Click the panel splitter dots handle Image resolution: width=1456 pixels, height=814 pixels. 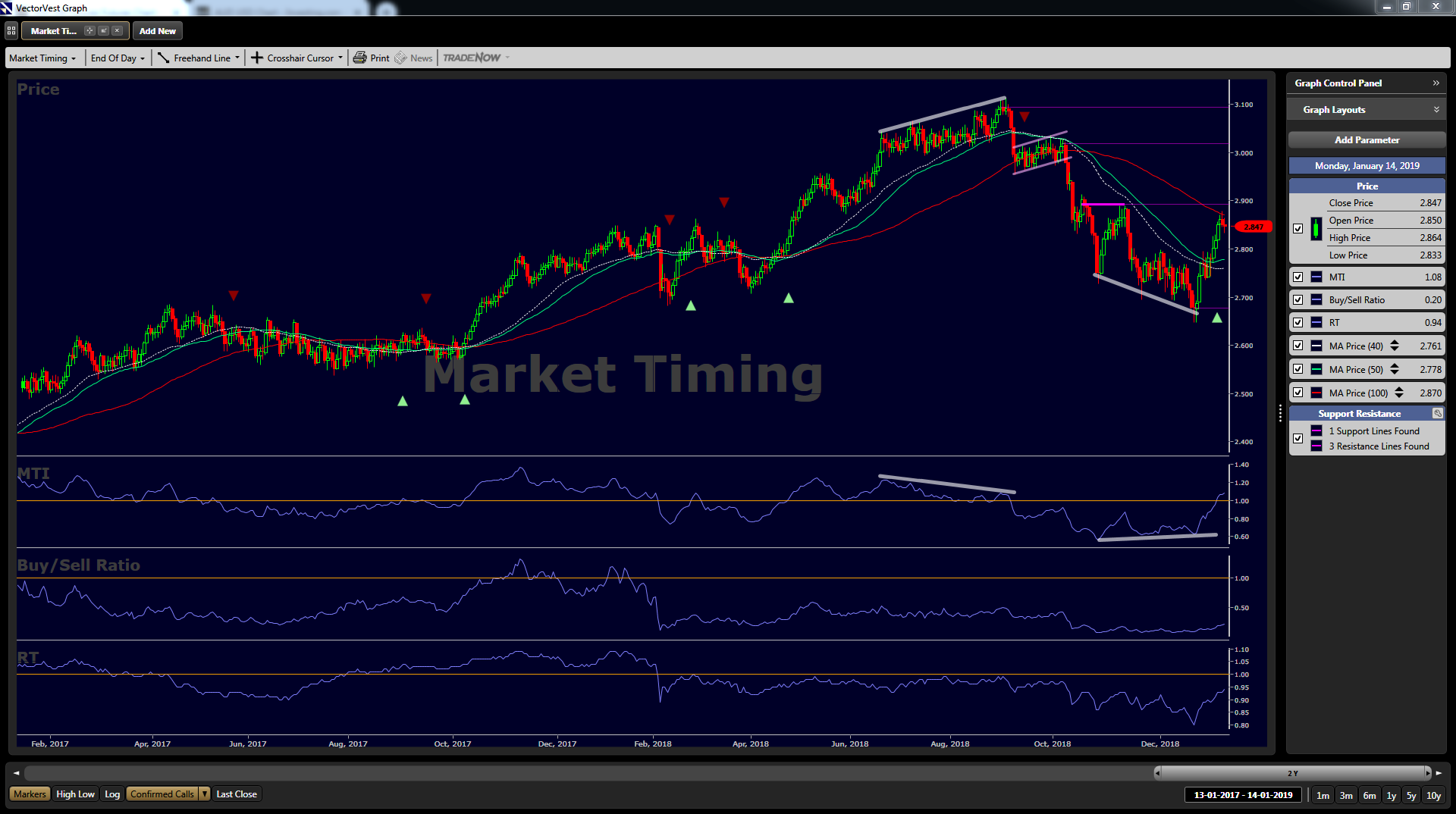click(1280, 413)
